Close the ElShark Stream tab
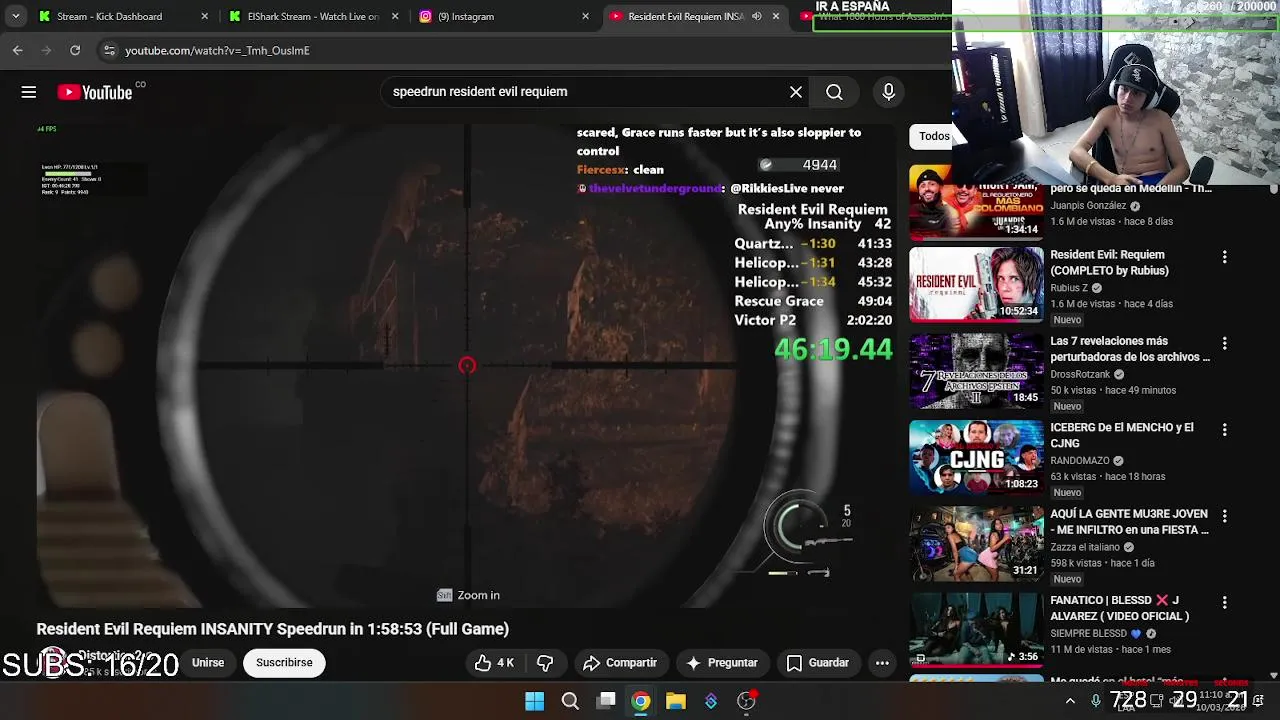Viewport: 1280px width, 720px height. (395, 16)
